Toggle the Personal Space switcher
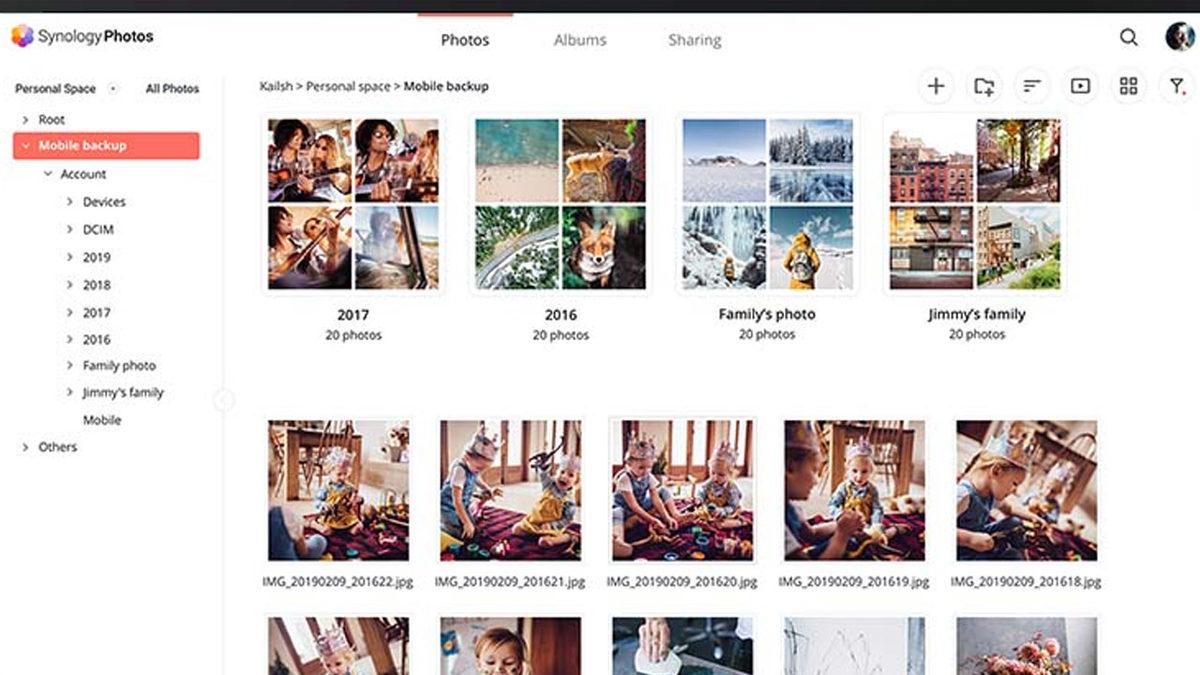Image resolution: width=1200 pixels, height=675 pixels. [113, 89]
